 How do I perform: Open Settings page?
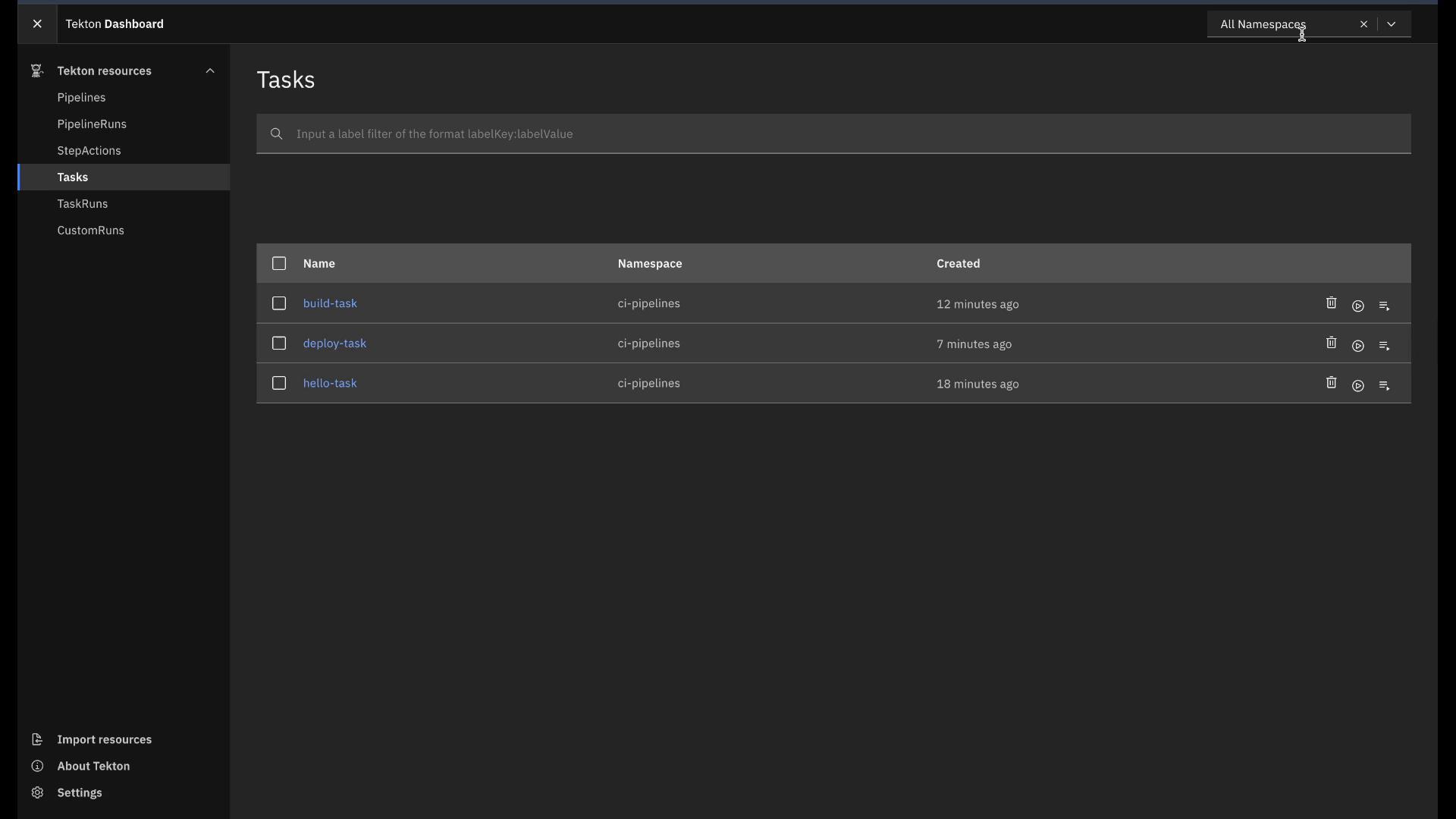point(80,792)
